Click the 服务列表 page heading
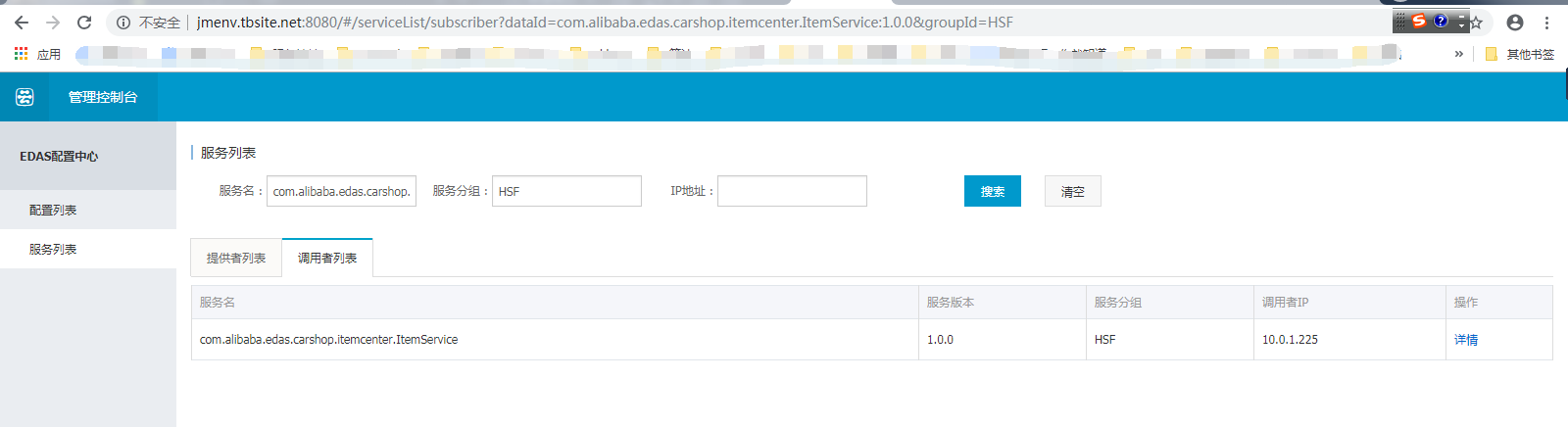Viewport: 1568px width, 427px height. point(228,153)
